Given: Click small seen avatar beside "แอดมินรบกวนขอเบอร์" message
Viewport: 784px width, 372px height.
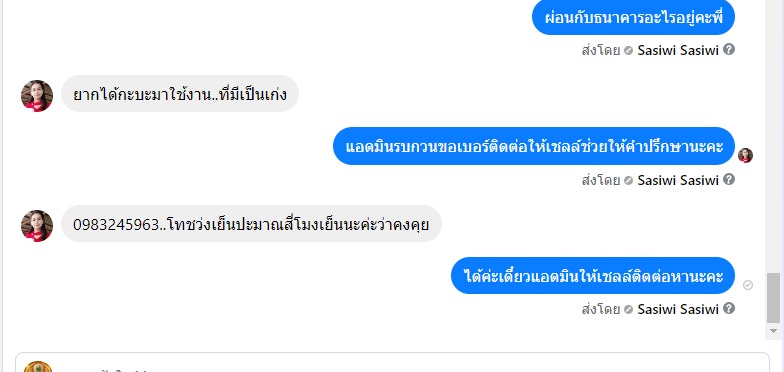Looking at the screenshot, I should pyautogui.click(x=745, y=156).
